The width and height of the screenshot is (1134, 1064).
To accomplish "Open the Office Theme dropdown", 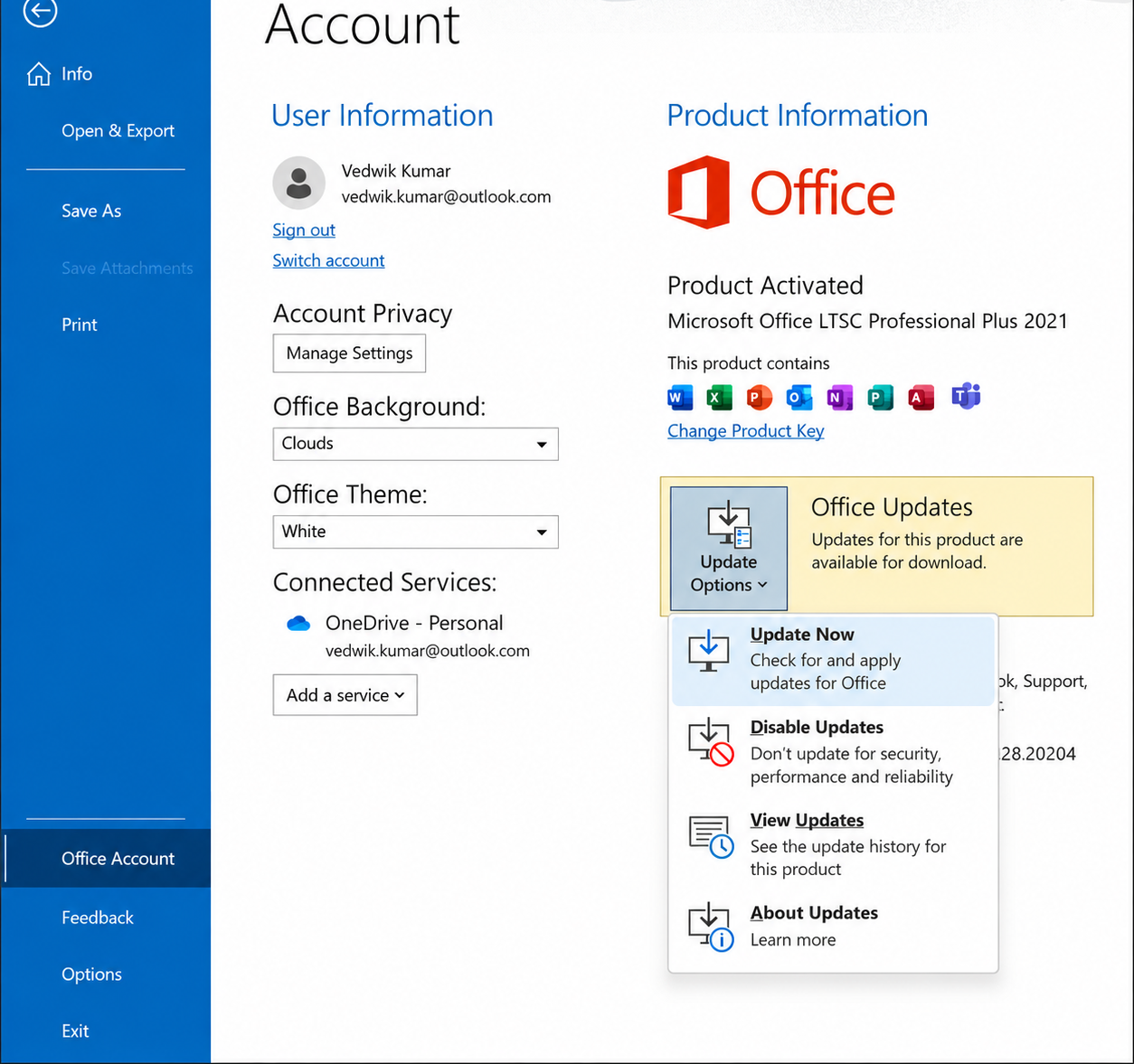I will click(x=416, y=532).
